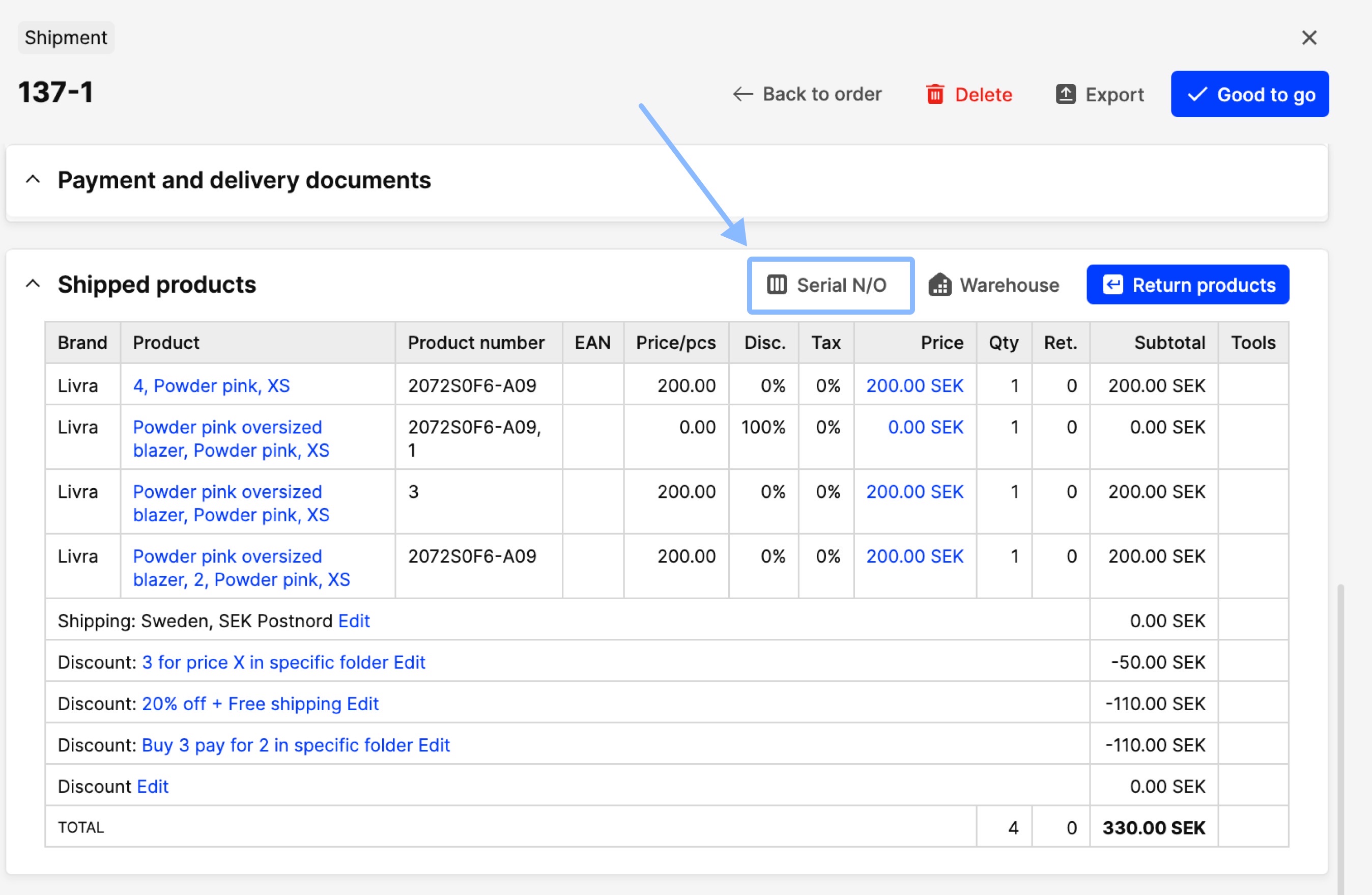This screenshot has width=1372, height=895.
Task: Click the Back to order arrow icon
Action: (742, 94)
